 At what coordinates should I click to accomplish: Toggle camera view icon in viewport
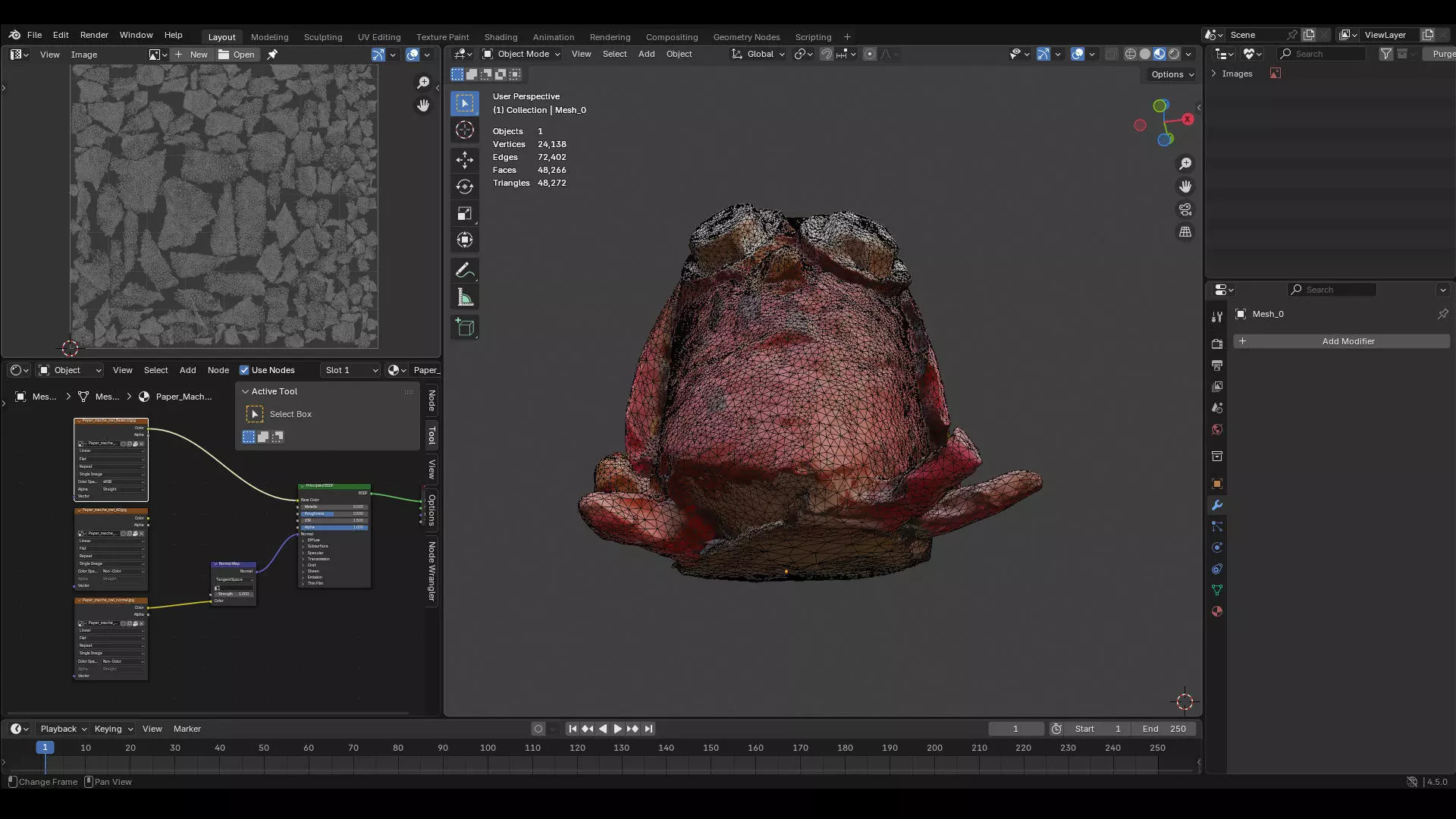coord(1185,209)
